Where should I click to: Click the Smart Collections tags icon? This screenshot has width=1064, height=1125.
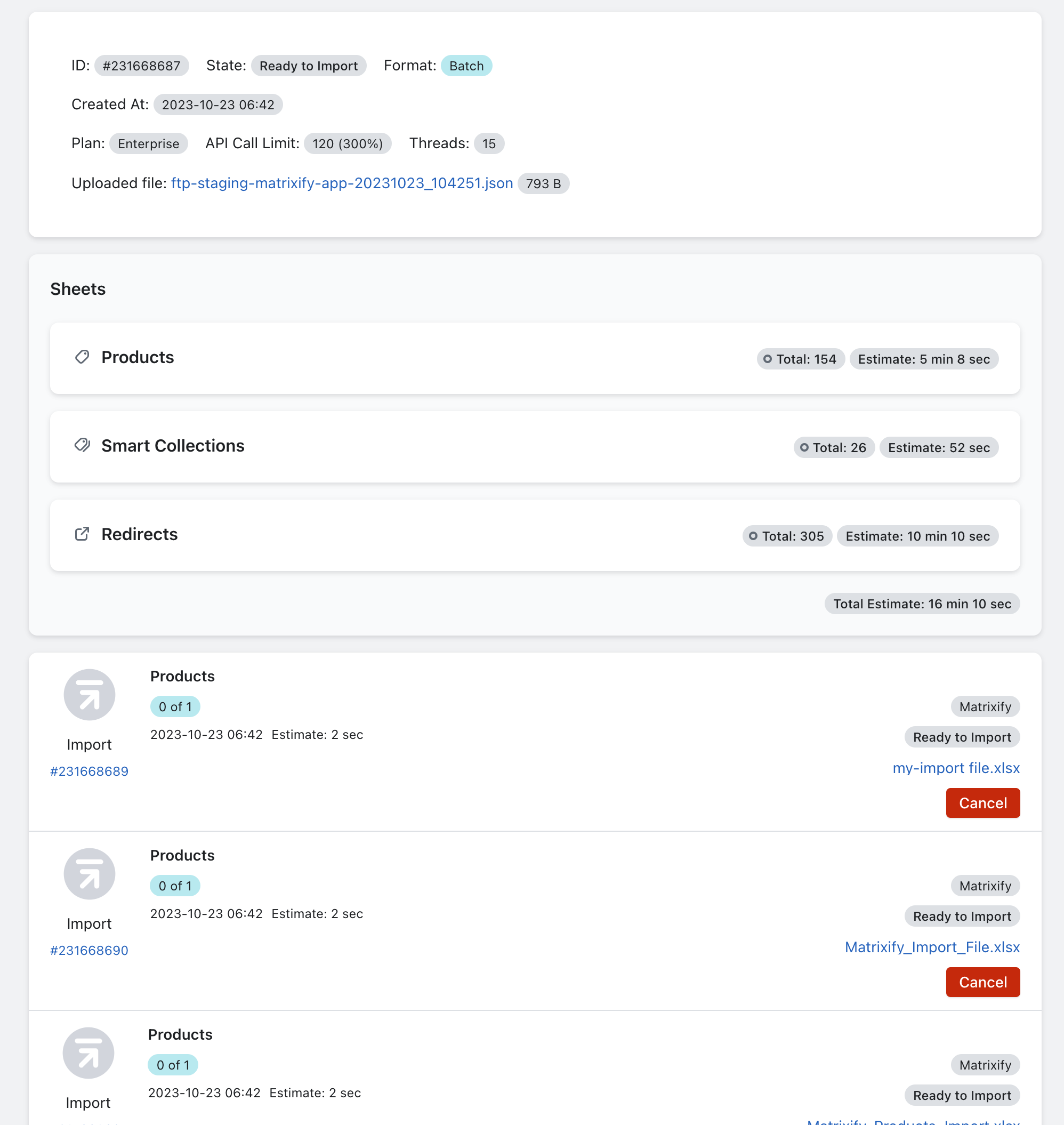point(82,445)
